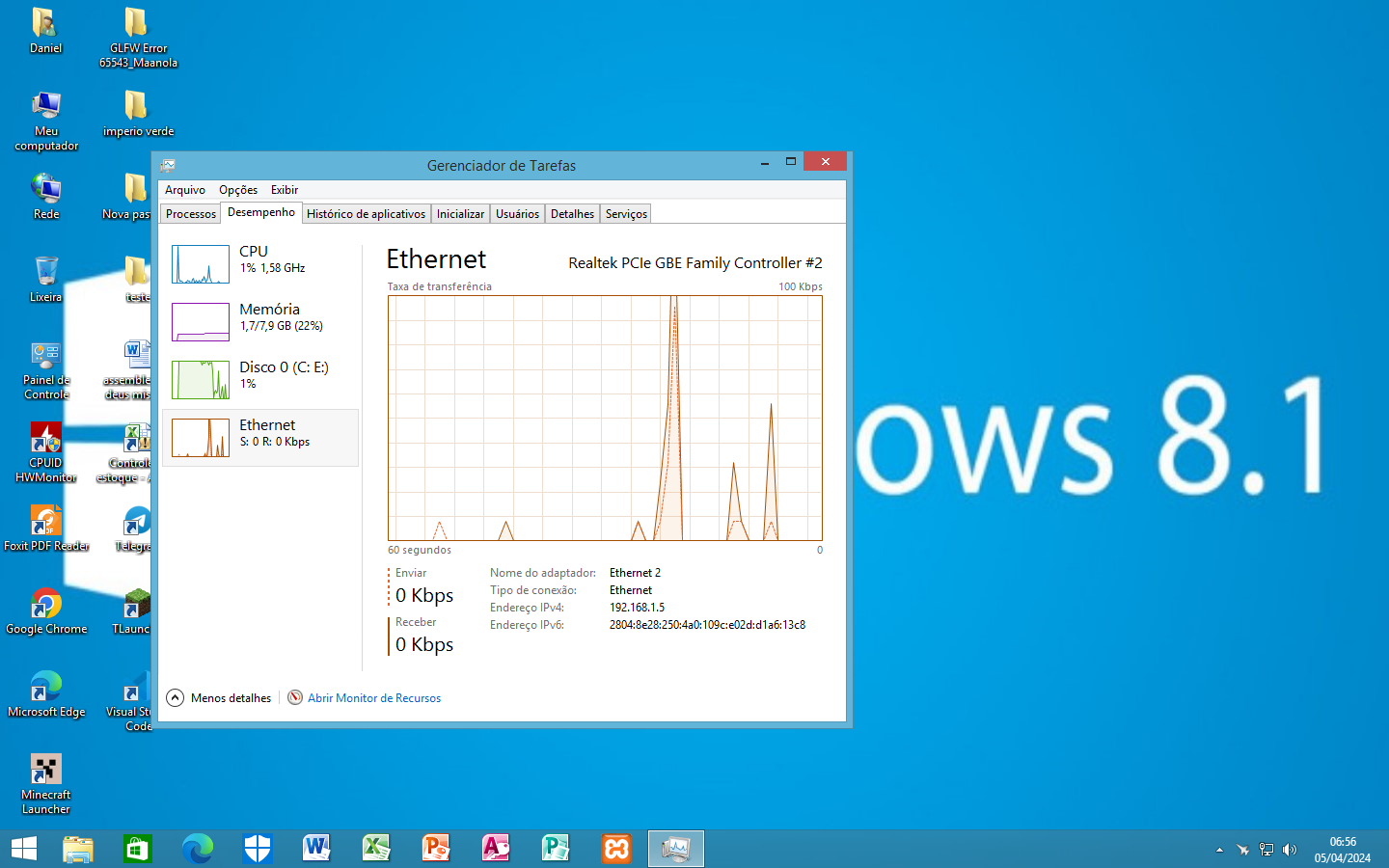1389x868 pixels.
Task: Switch to the Histórico de aplicativos tab
Action: coord(367,214)
